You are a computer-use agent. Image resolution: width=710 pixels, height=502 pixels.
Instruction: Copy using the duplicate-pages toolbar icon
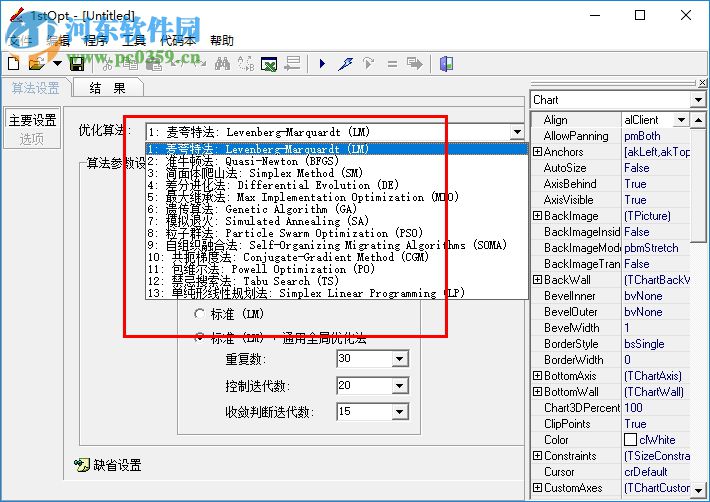(x=131, y=64)
